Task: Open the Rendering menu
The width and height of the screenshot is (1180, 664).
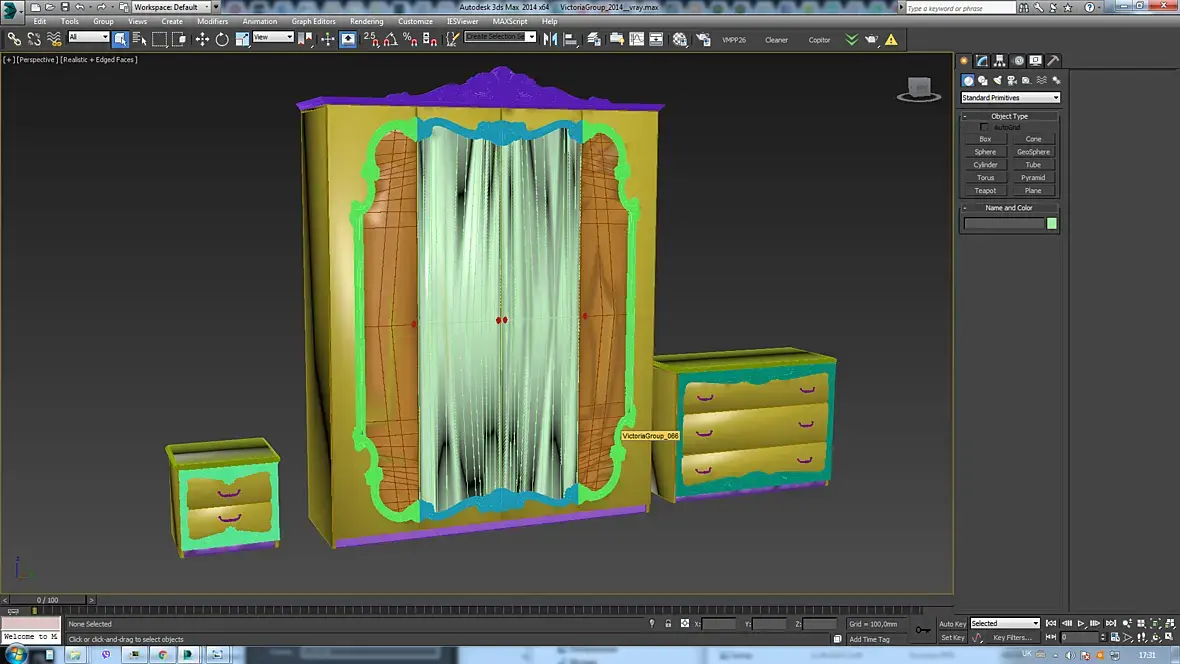Action: pos(366,21)
